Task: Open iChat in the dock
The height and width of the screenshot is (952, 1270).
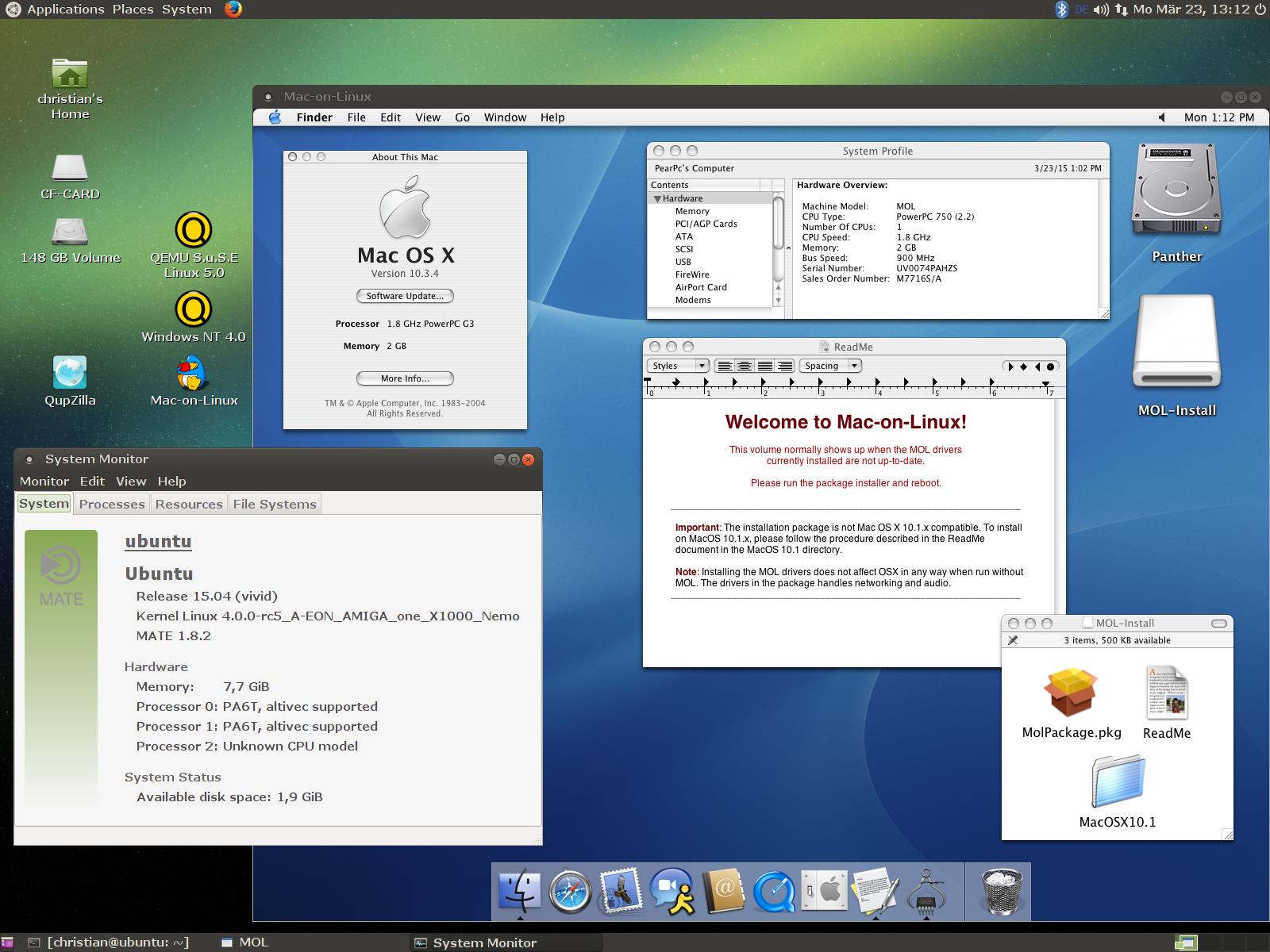Action: click(672, 890)
